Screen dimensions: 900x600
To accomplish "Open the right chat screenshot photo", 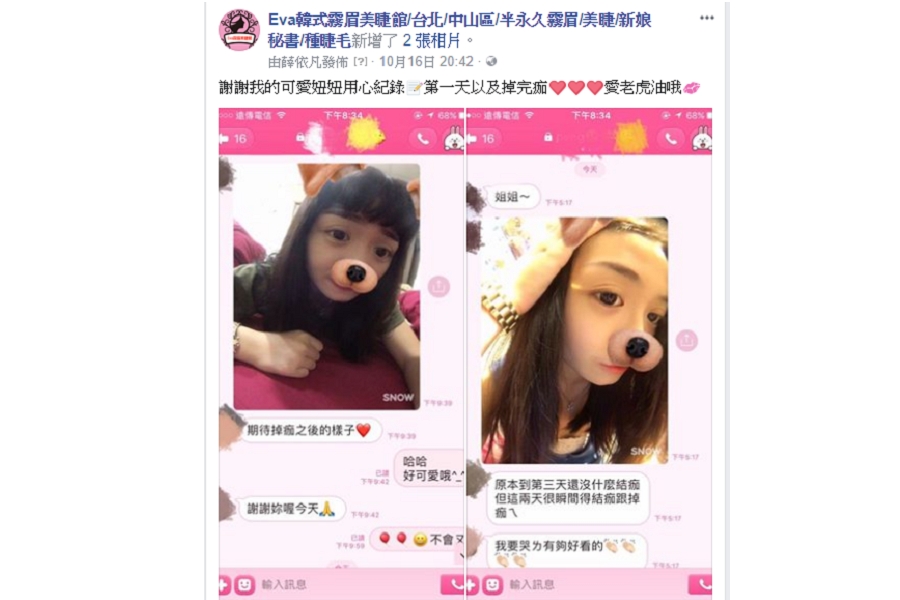I will coord(589,354).
